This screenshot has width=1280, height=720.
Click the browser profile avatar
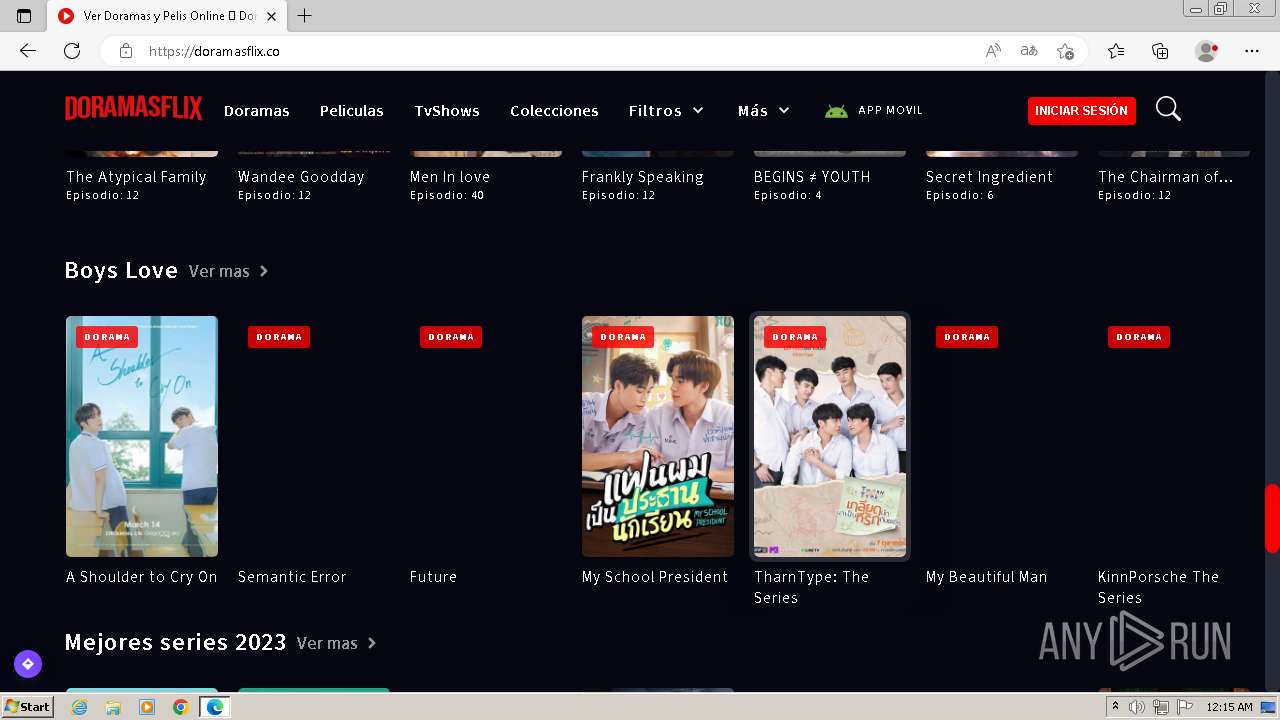click(x=1207, y=51)
